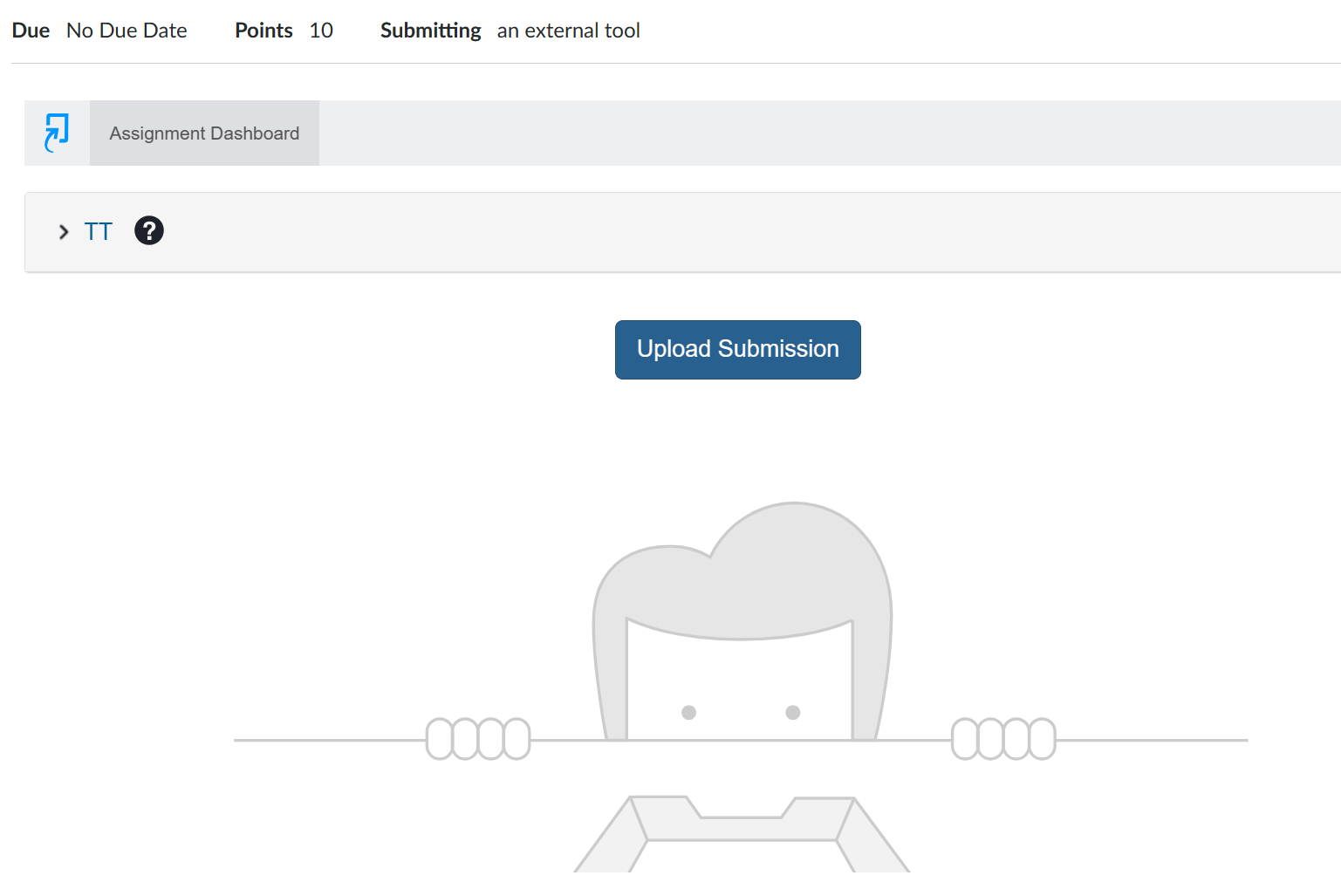Viewport: 1341px width, 896px height.
Task: Click the bold "Points" label
Action: click(x=263, y=31)
